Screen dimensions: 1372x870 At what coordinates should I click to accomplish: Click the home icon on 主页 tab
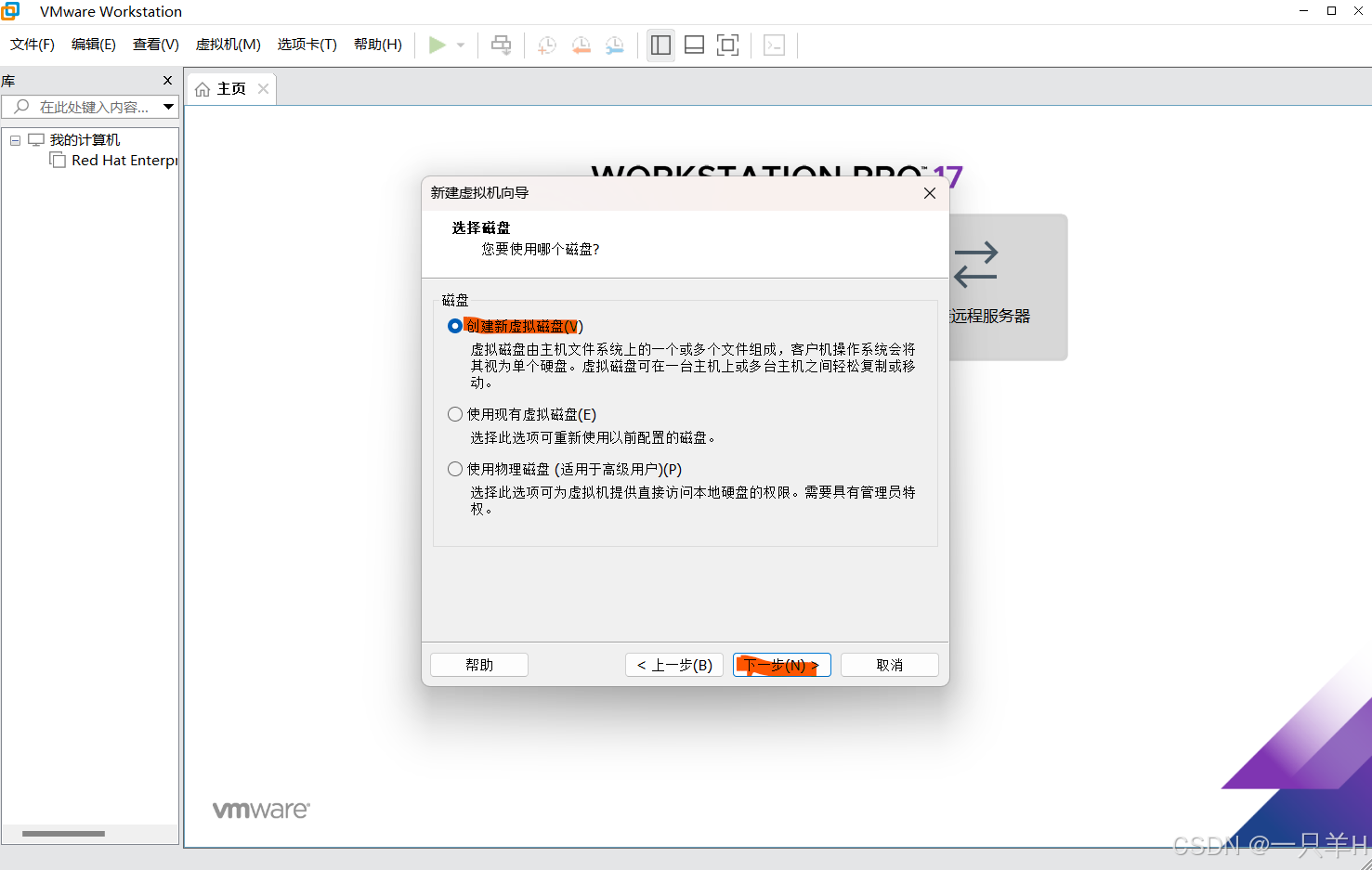tap(203, 89)
